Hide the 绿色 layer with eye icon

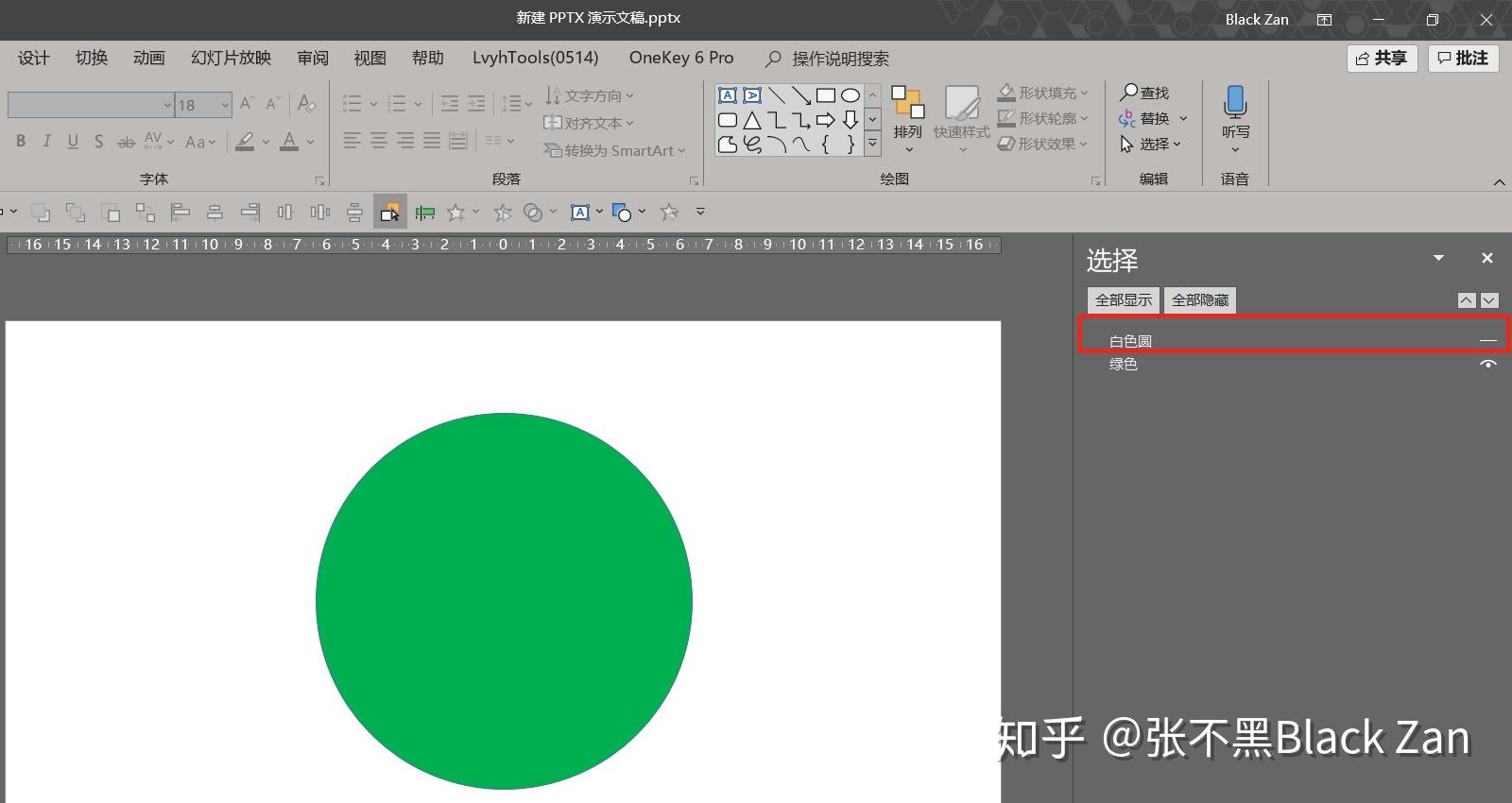click(1487, 364)
